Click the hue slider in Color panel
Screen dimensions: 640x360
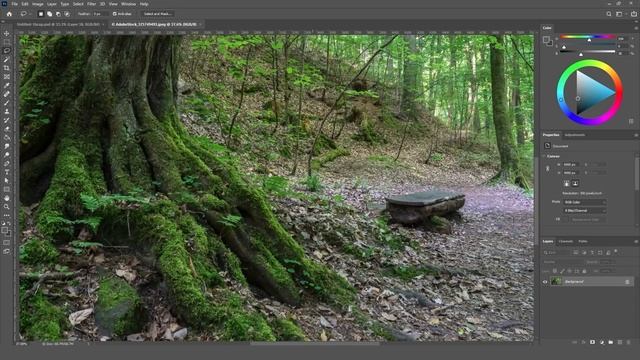pyautogui.click(x=588, y=37)
